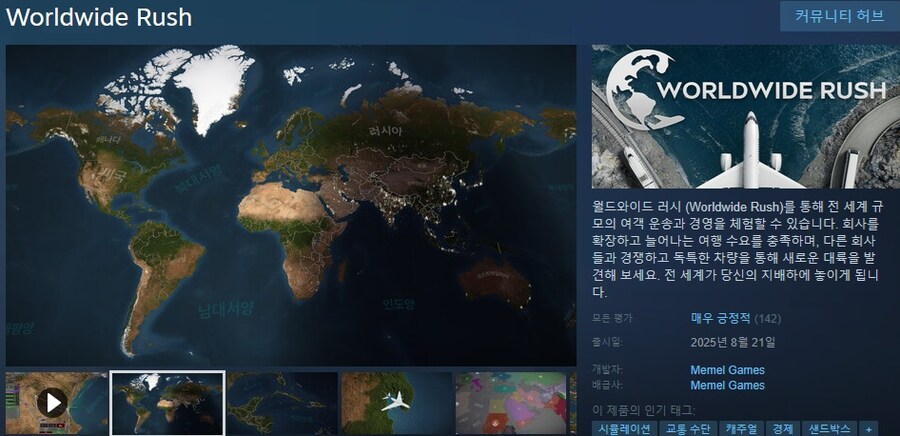Image resolution: width=900 pixels, height=436 pixels.
Task: Click the 배급사 label
Action: coord(607,384)
